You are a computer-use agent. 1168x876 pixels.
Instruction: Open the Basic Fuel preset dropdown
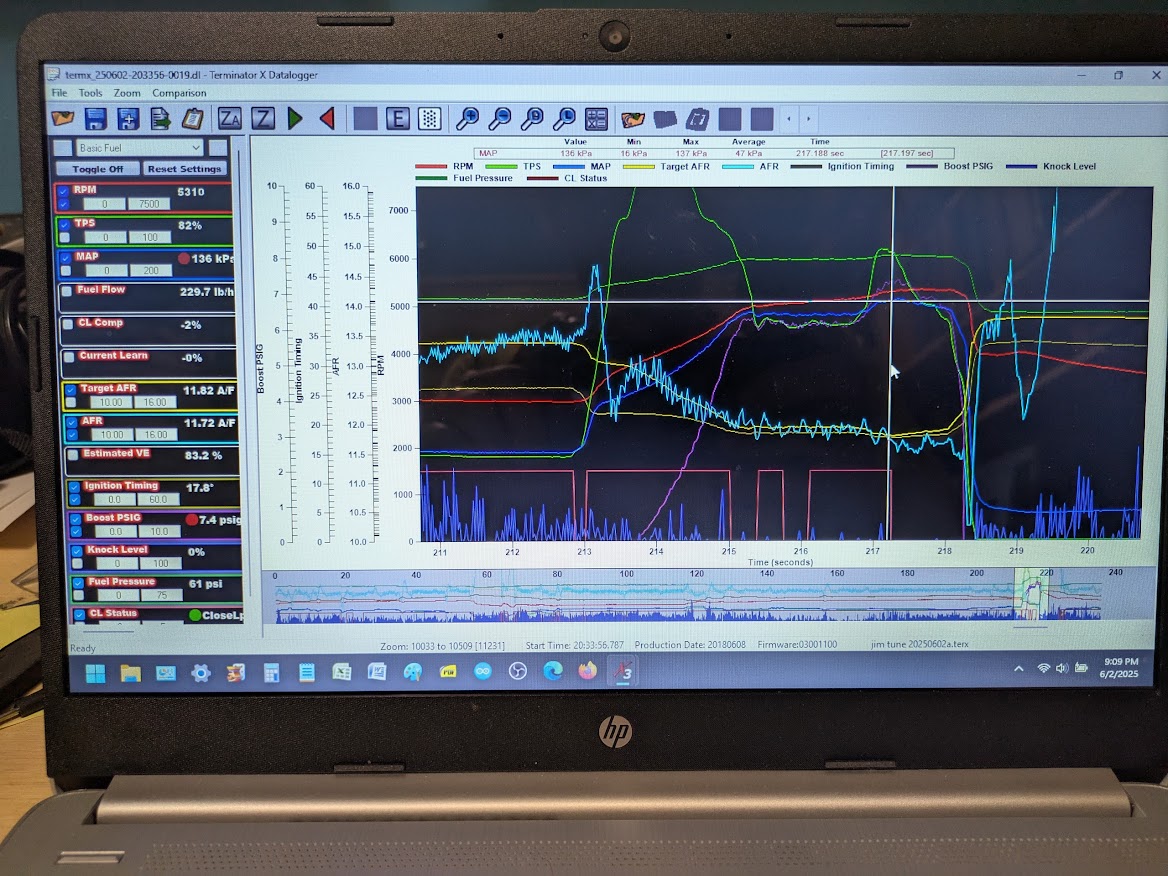click(139, 147)
